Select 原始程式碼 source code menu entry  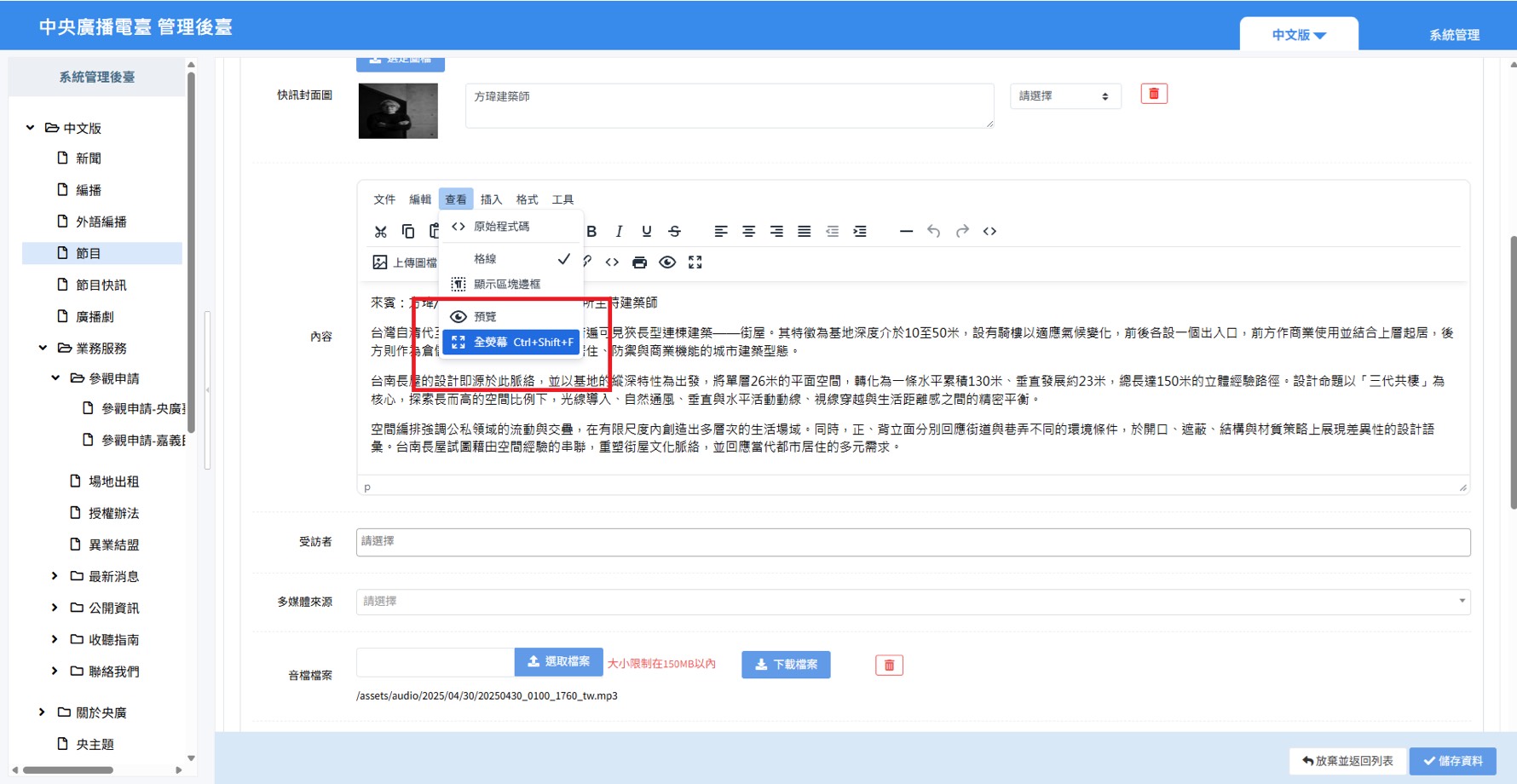point(511,227)
